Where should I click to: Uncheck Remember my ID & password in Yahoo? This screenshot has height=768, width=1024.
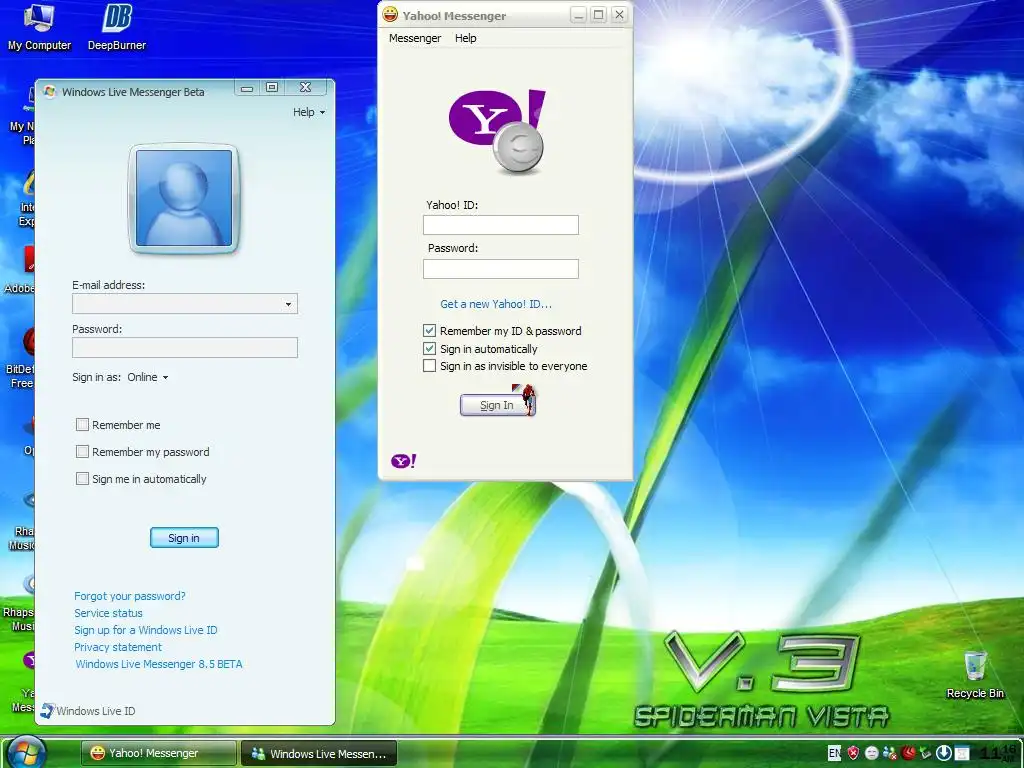[429, 330]
